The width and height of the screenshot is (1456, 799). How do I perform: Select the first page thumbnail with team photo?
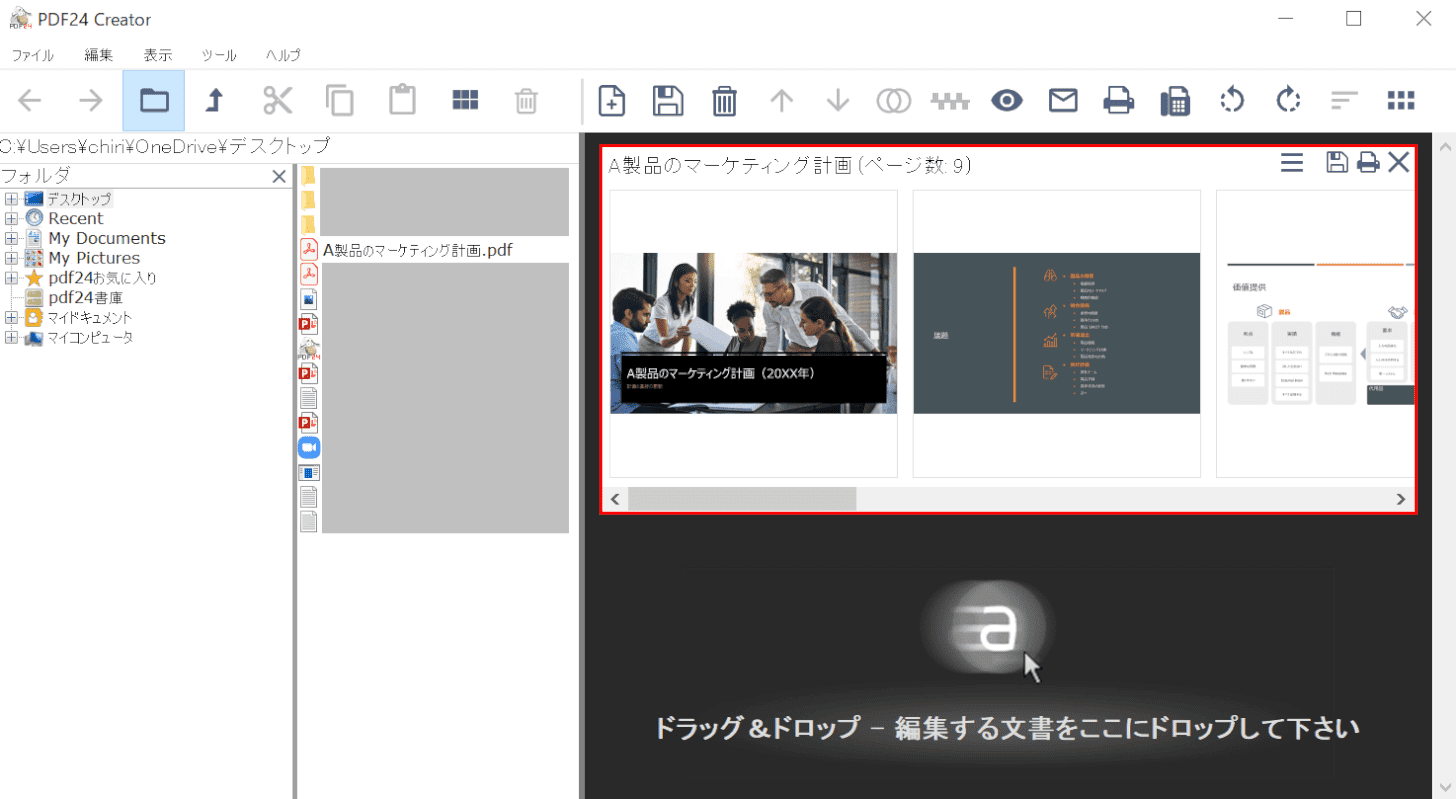(753, 333)
